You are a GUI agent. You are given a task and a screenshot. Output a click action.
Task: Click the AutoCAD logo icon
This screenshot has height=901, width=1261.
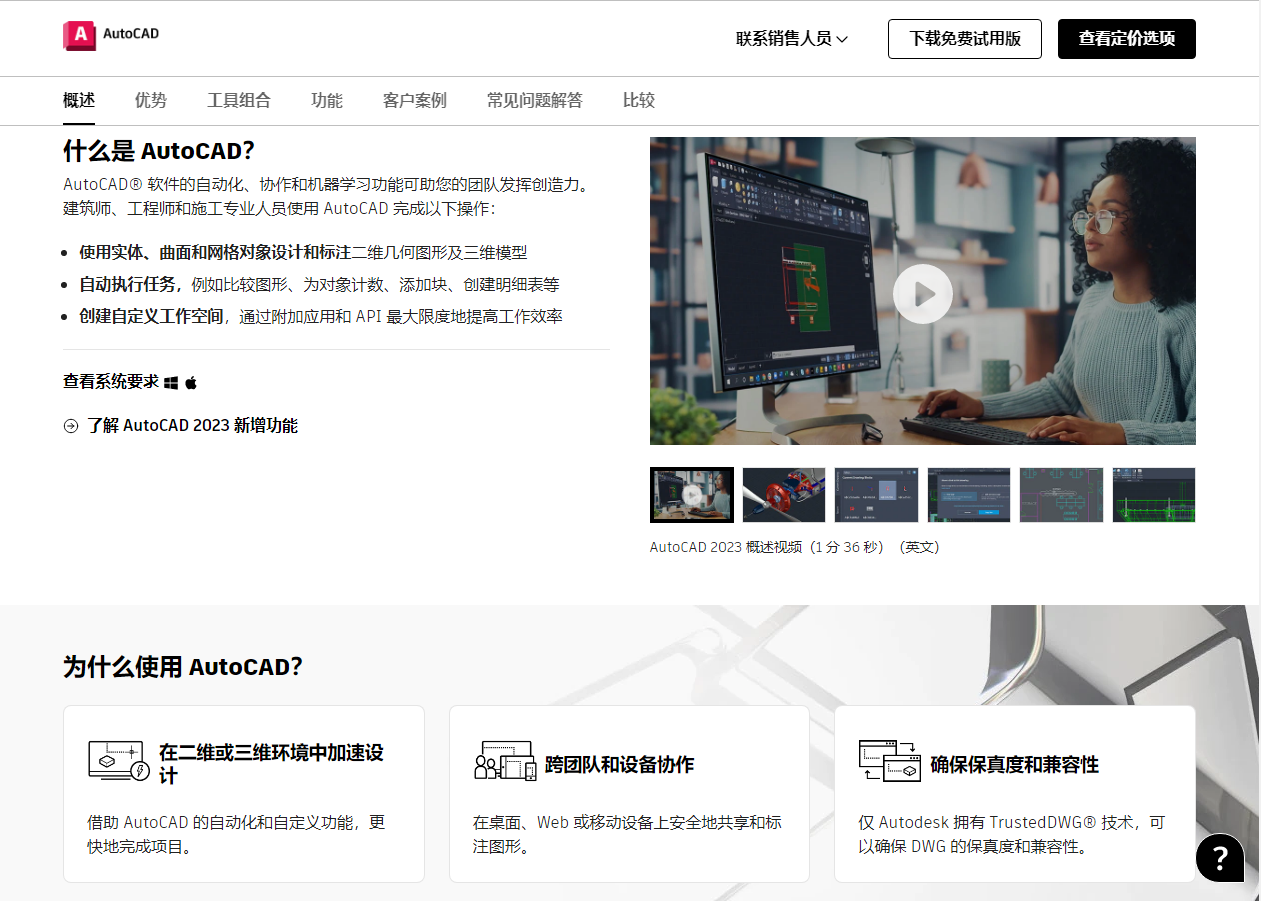[x=79, y=32]
